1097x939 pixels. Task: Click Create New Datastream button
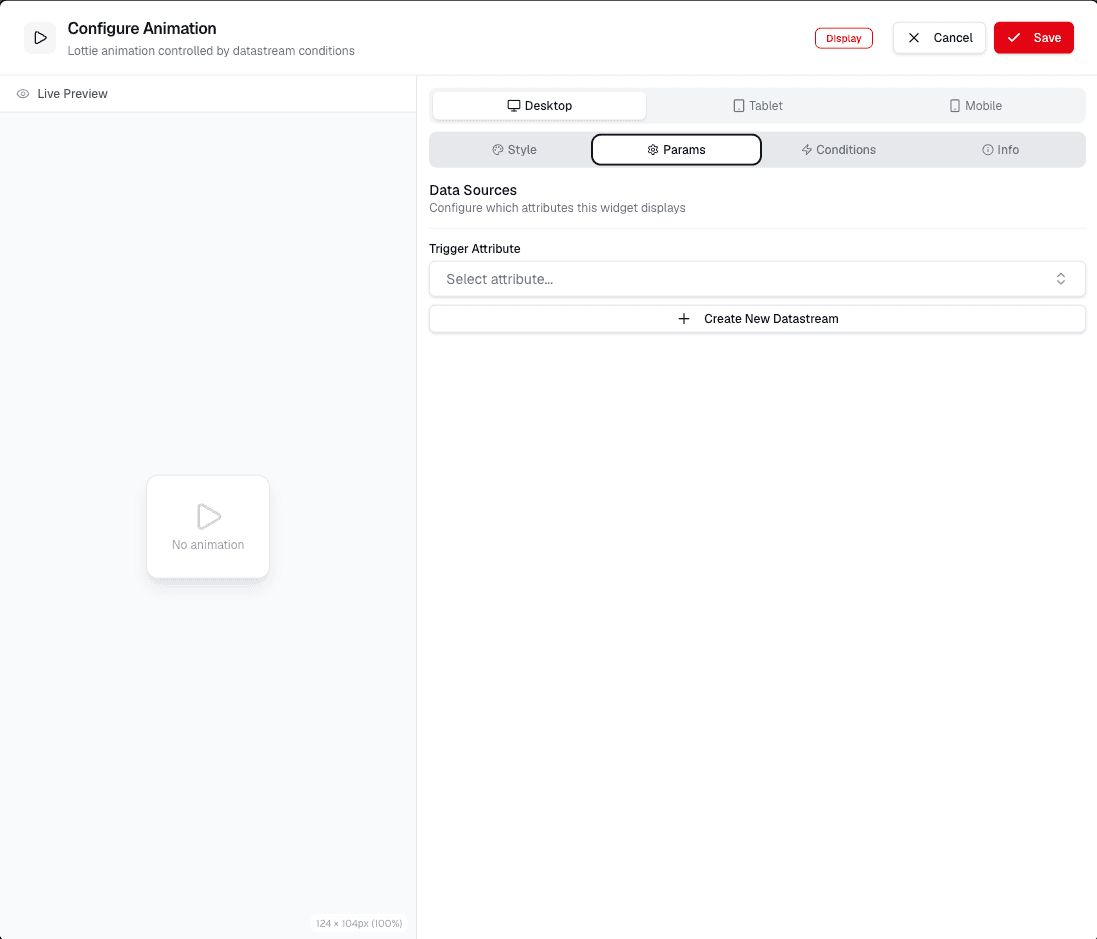pyautogui.click(x=757, y=319)
